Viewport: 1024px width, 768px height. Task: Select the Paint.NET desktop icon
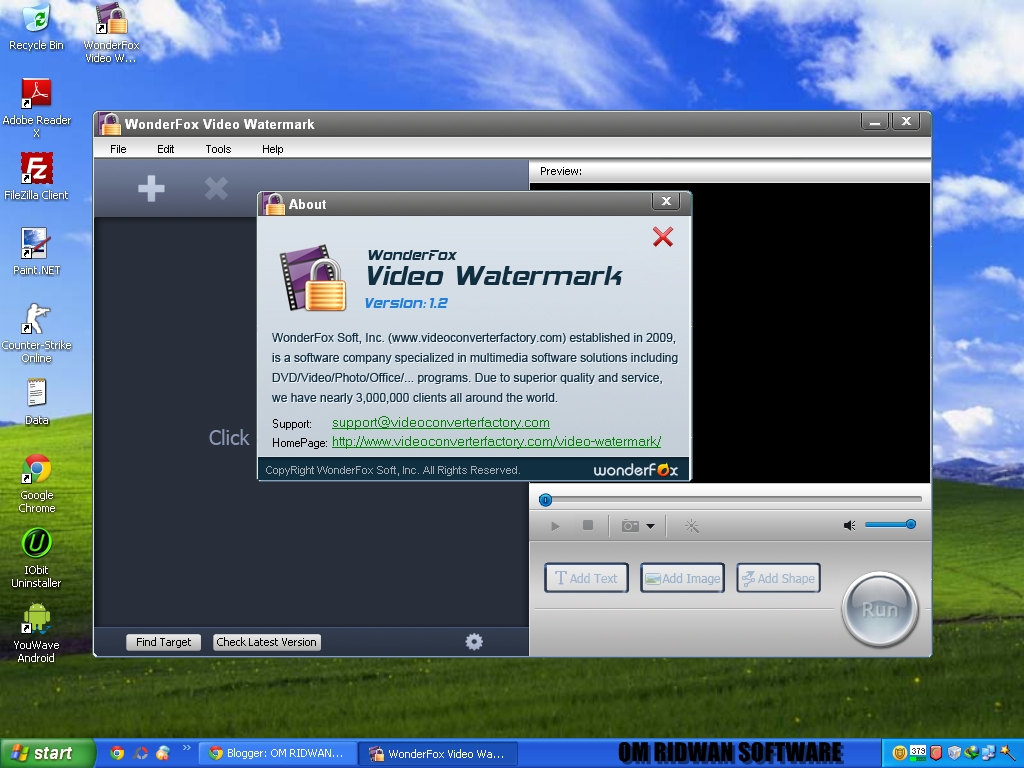[37, 251]
